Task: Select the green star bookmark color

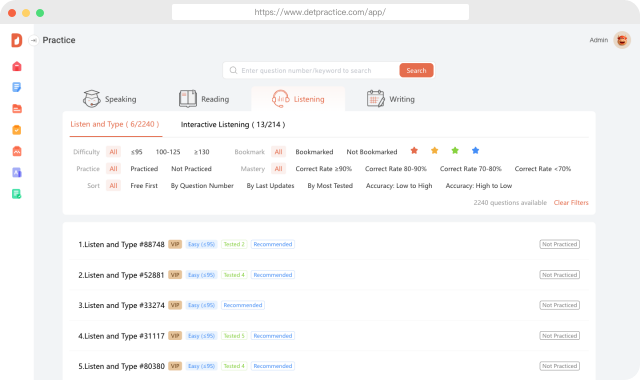Action: tap(455, 151)
